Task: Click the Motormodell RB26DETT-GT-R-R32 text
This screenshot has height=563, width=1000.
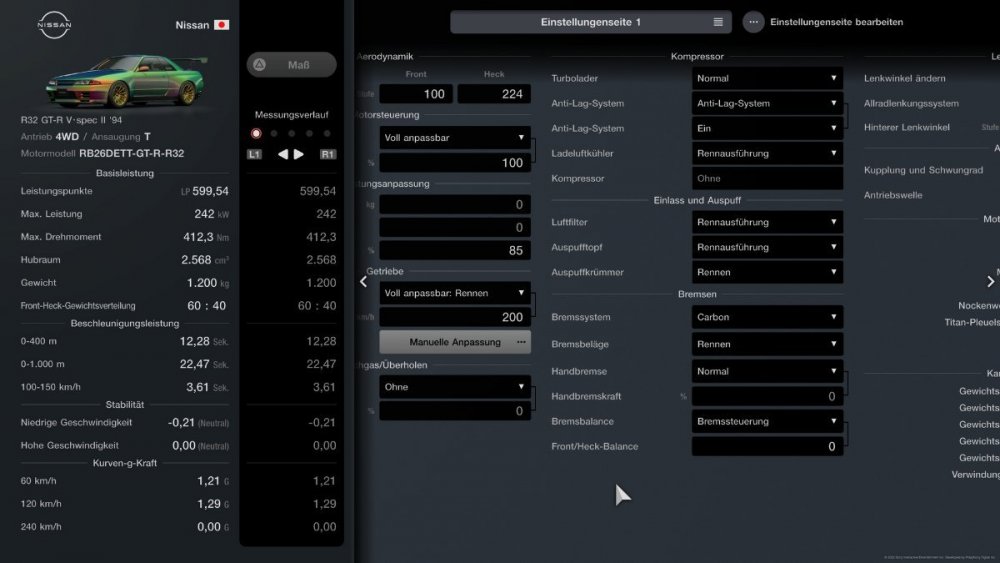Action: 131,153
